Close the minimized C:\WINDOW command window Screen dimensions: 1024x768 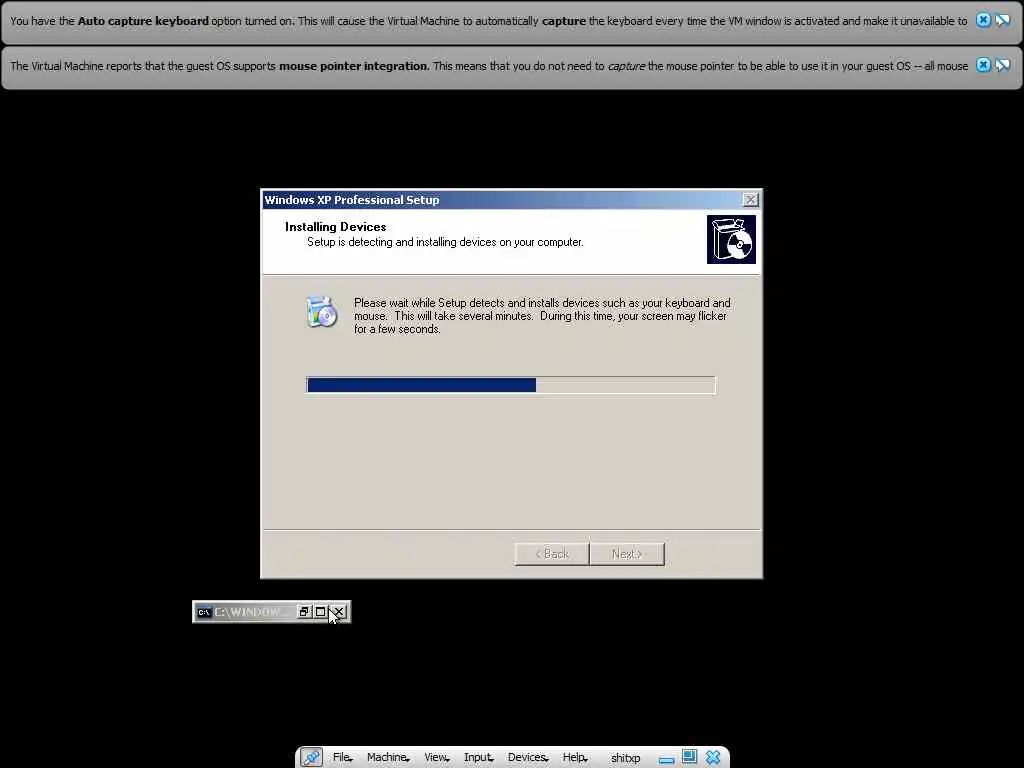[x=338, y=612]
